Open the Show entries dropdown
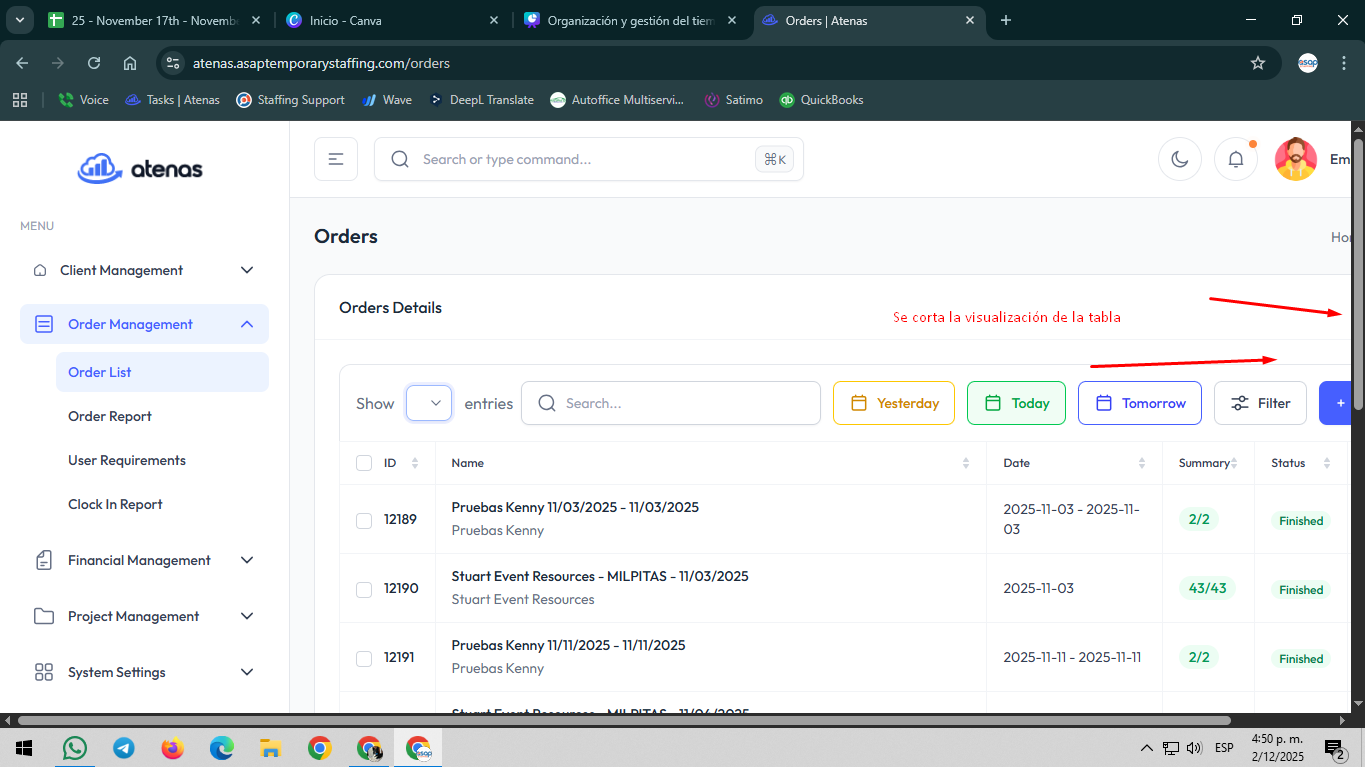1365x767 pixels. coord(429,403)
